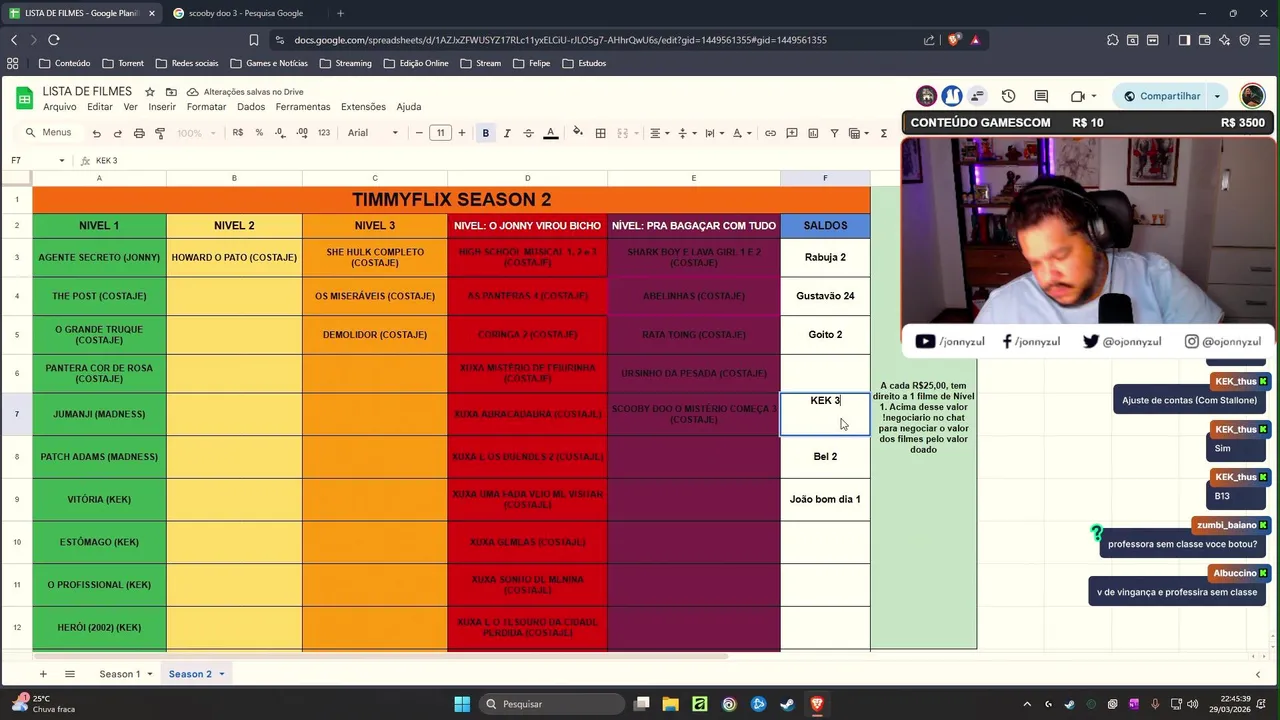The height and width of the screenshot is (720, 1280).
Task: Toggle bold formatting
Action: [x=486, y=133]
